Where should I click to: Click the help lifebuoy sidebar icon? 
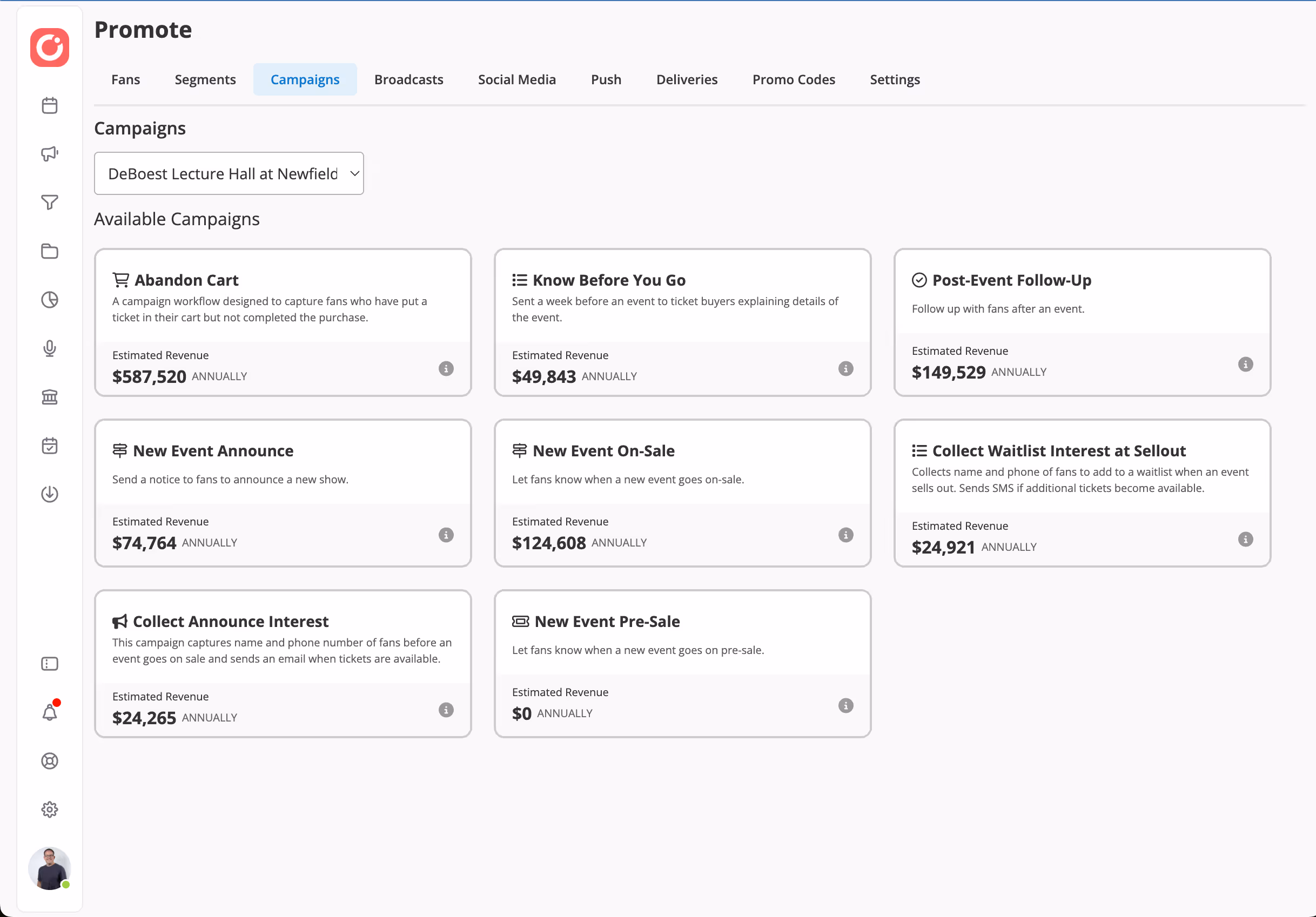tap(50, 760)
